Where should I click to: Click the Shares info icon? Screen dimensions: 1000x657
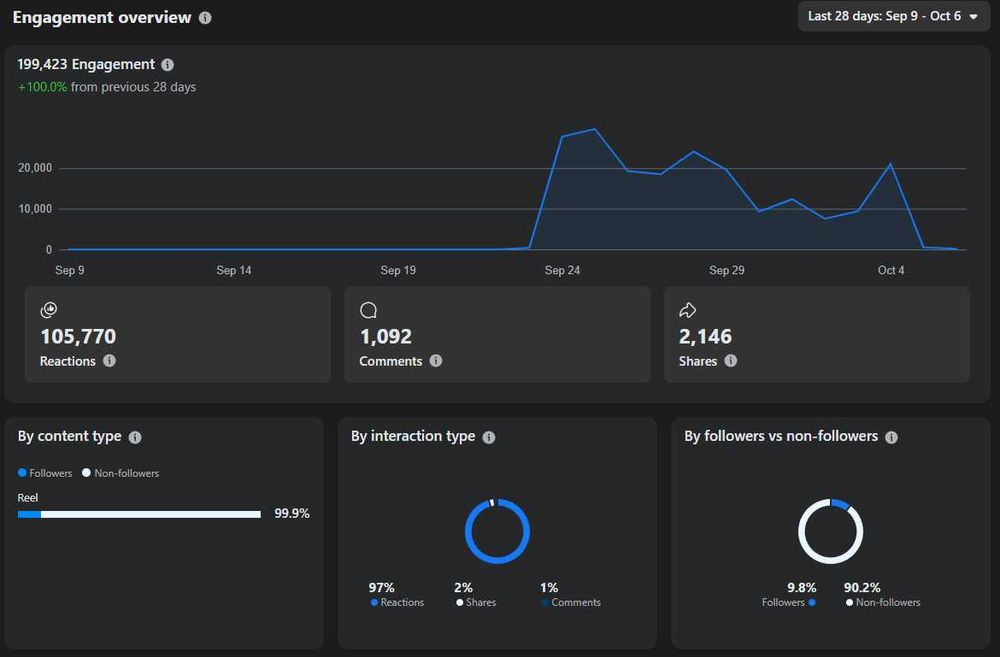[730, 360]
